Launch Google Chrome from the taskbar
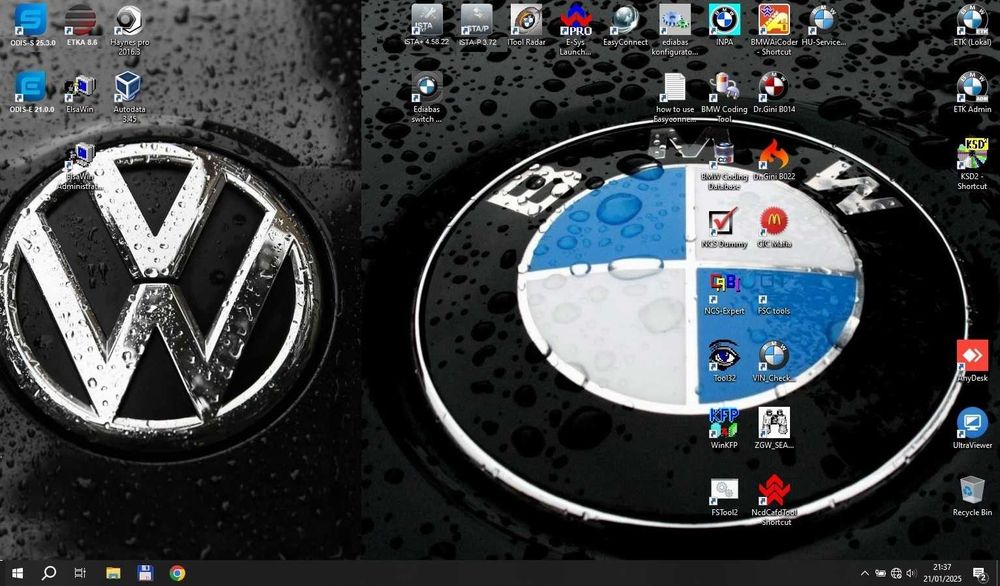 point(177,573)
